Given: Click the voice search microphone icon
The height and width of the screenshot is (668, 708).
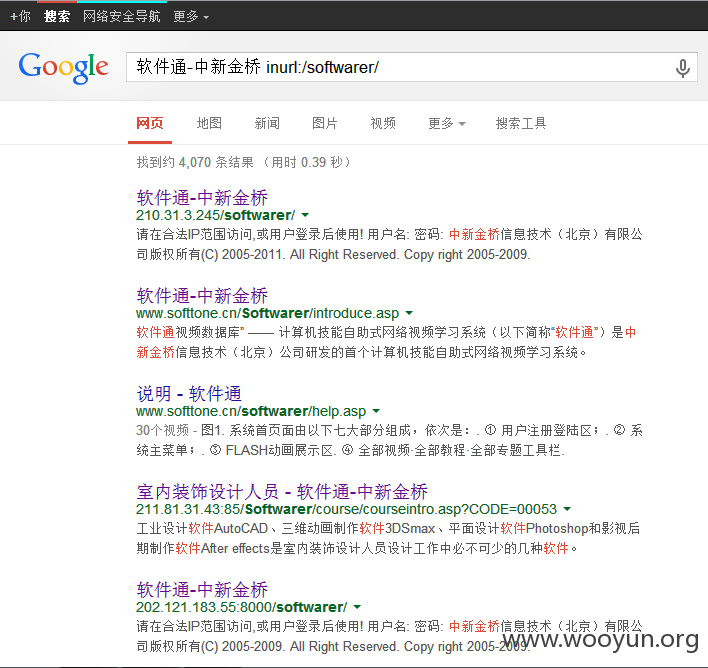Looking at the screenshot, I should pos(682,68).
